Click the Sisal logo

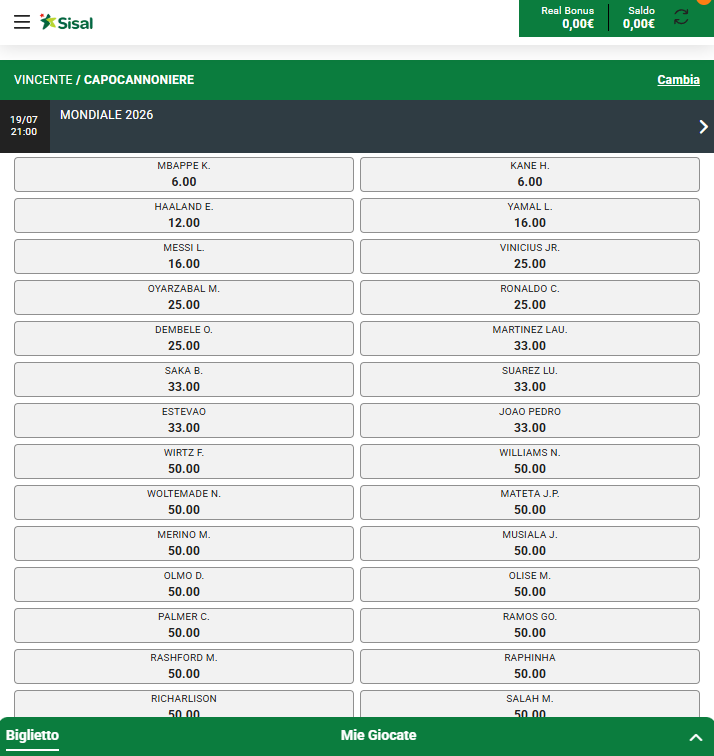pyautogui.click(x=67, y=22)
